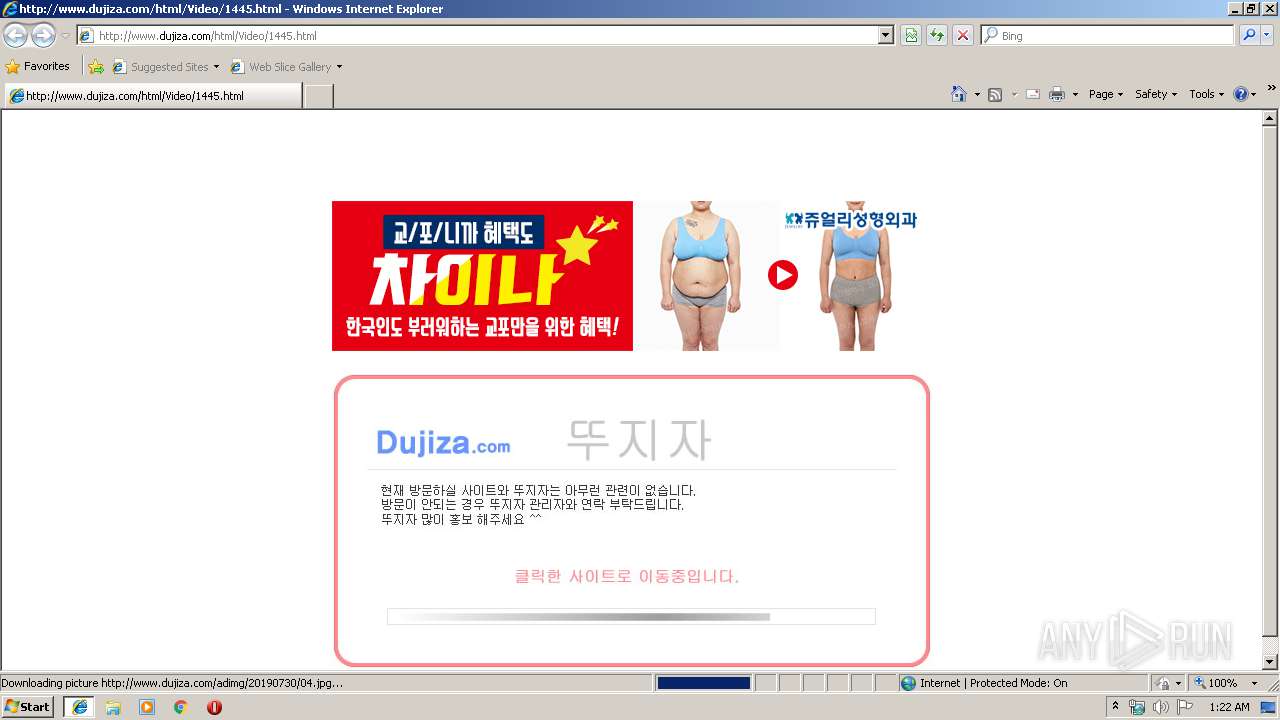Click Internet Explorer taskbar icon
1280x720 pixels.
tap(80, 707)
